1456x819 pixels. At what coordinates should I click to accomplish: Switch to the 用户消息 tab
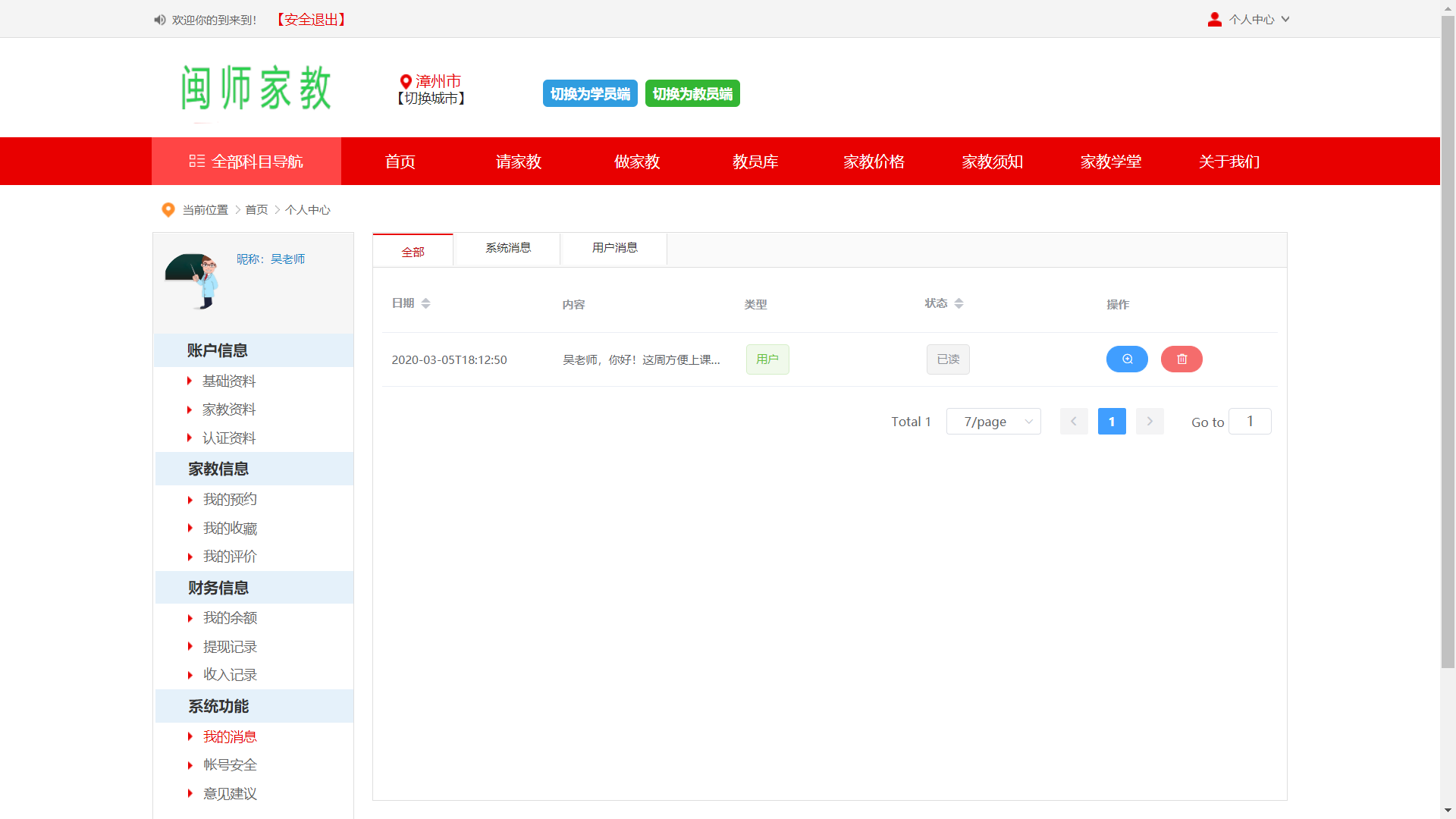click(614, 248)
